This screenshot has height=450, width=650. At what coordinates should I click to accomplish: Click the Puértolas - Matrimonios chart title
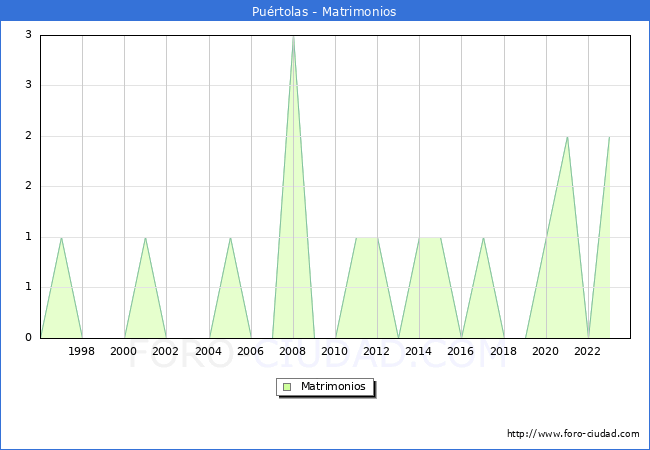pyautogui.click(x=325, y=11)
